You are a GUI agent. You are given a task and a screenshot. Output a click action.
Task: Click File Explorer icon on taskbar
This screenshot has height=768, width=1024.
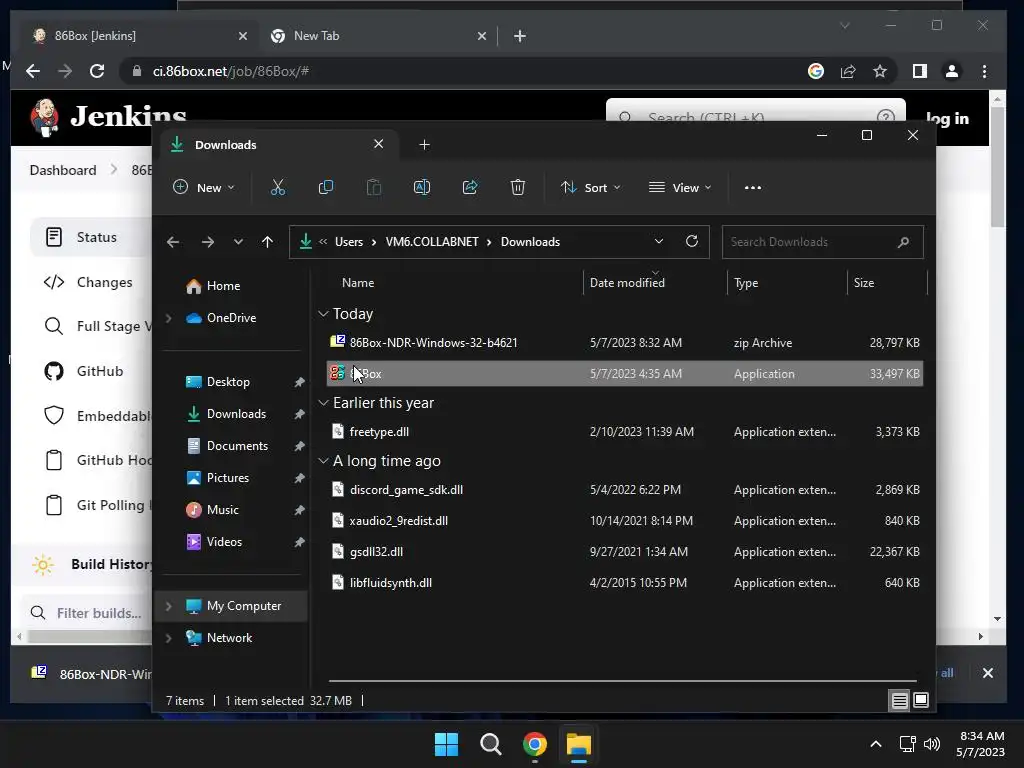[x=579, y=744]
